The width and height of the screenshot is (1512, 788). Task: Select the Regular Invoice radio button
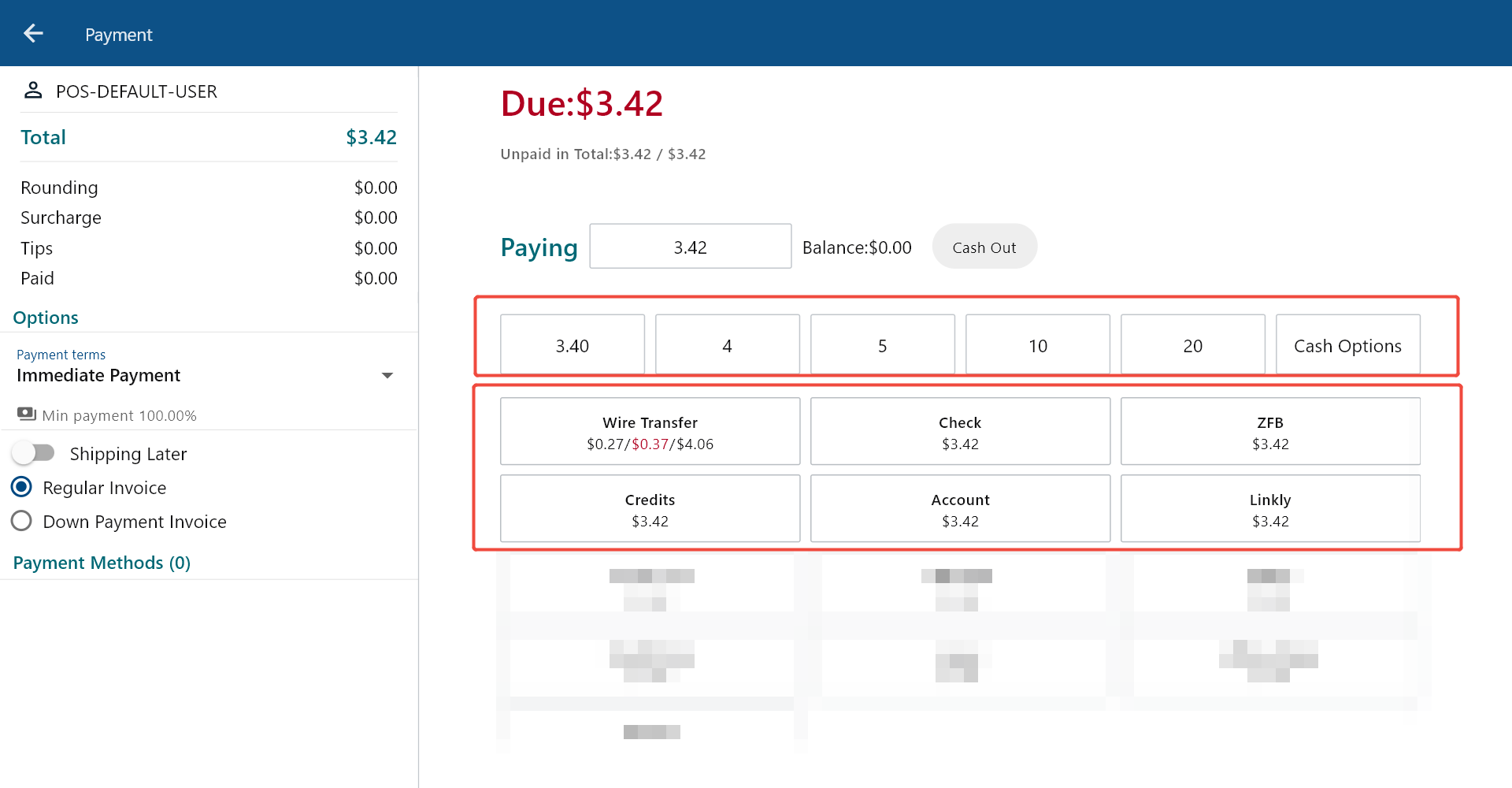22,488
